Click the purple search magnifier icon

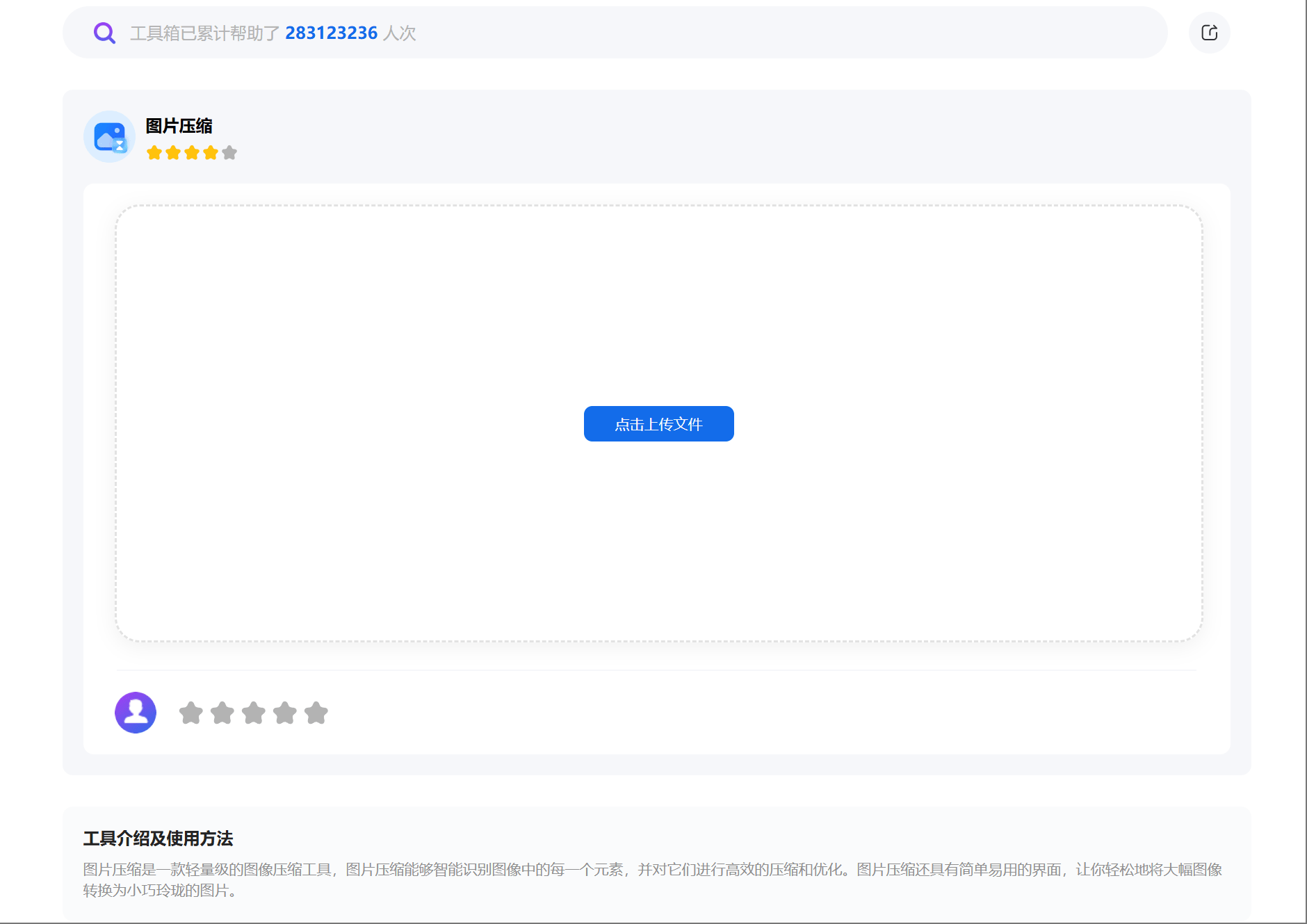pyautogui.click(x=104, y=33)
